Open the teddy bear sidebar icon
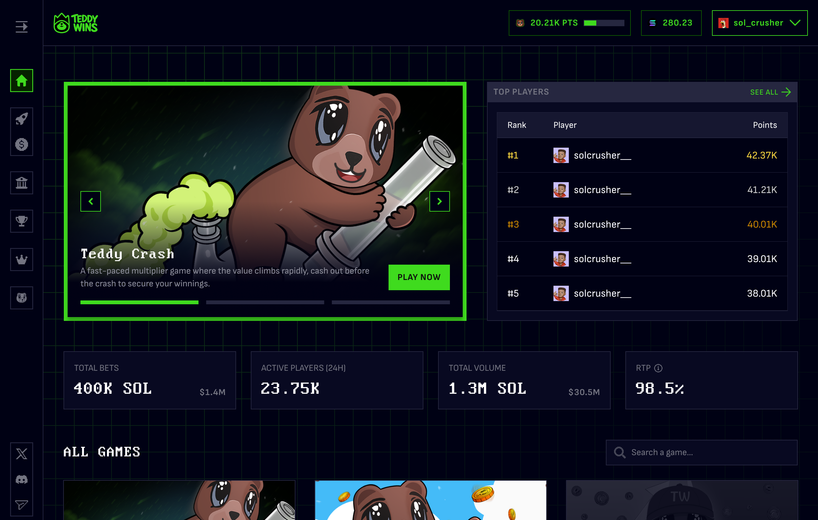Image resolution: width=818 pixels, height=520 pixels. tap(21, 298)
